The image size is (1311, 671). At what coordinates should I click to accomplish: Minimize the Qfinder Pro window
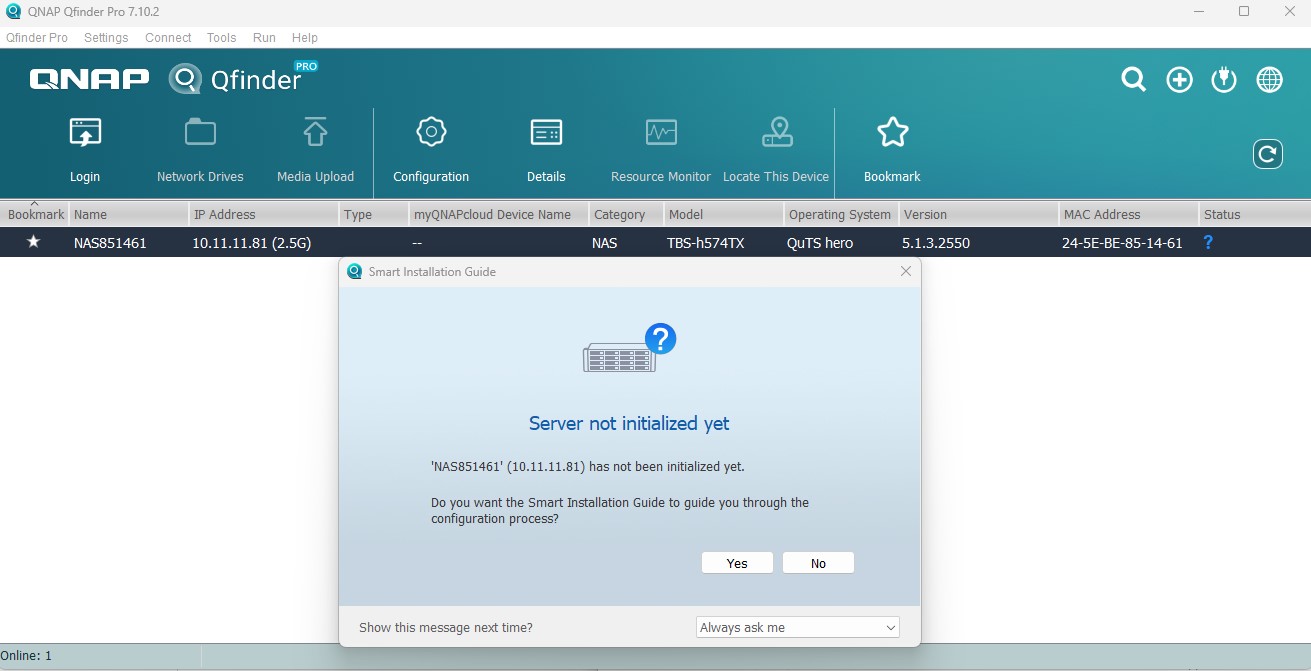[1199, 12]
